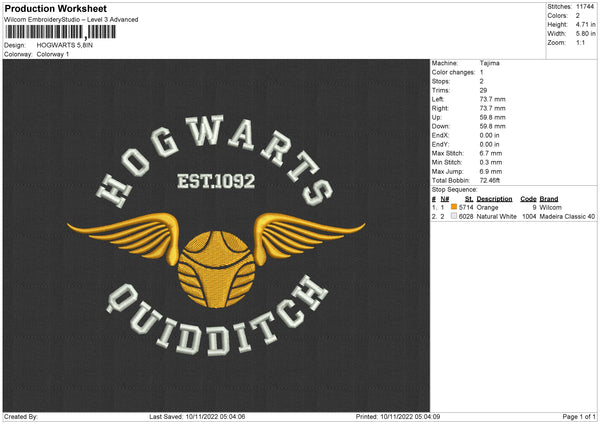This screenshot has height=424, width=600.
Task: Click the Machine value 'Tajima'
Action: point(489,63)
